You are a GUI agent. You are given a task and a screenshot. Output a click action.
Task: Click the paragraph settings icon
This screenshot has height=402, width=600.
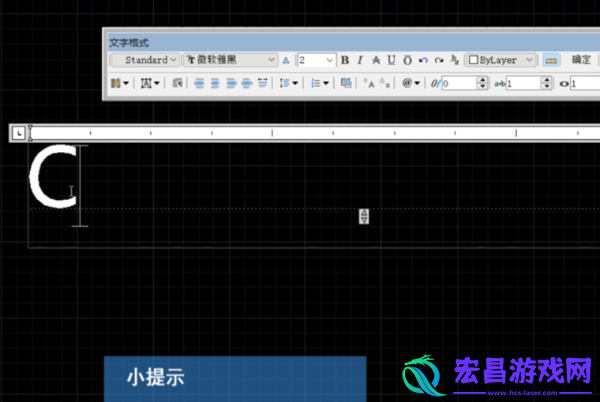(177, 83)
